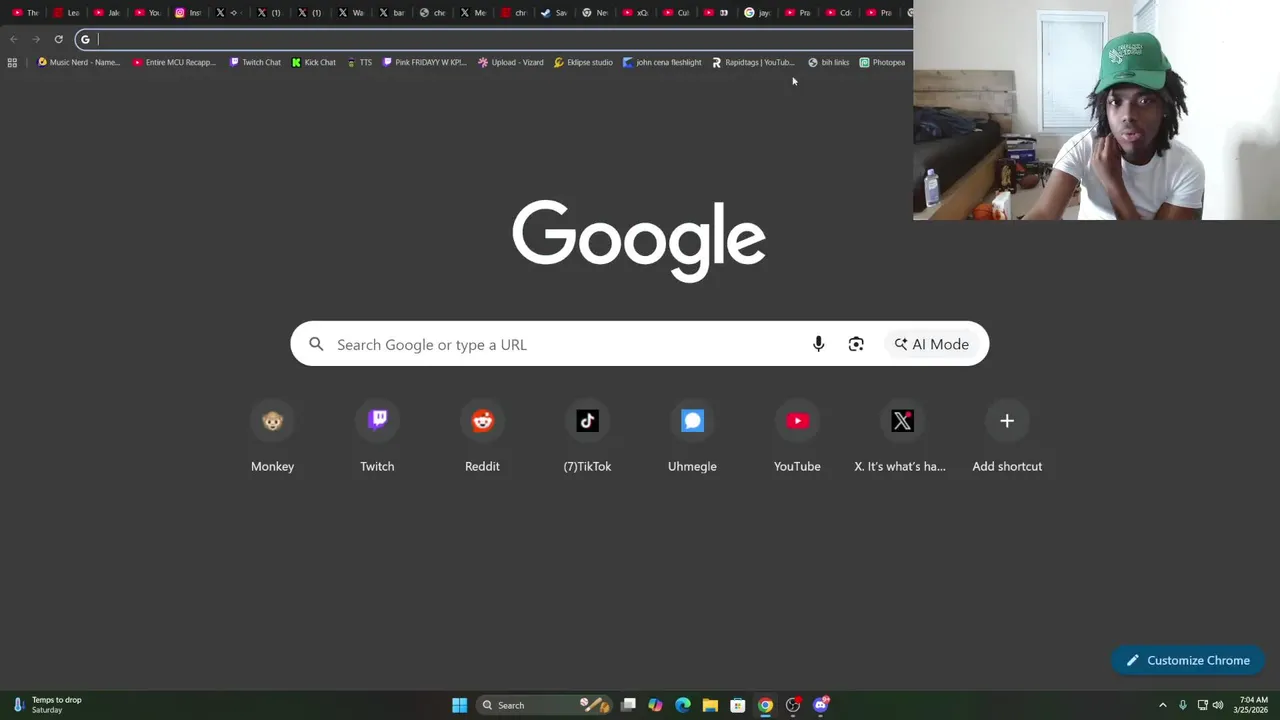Open the YouTube shortcut tile
The height and width of the screenshot is (720, 1280).
coord(797,437)
